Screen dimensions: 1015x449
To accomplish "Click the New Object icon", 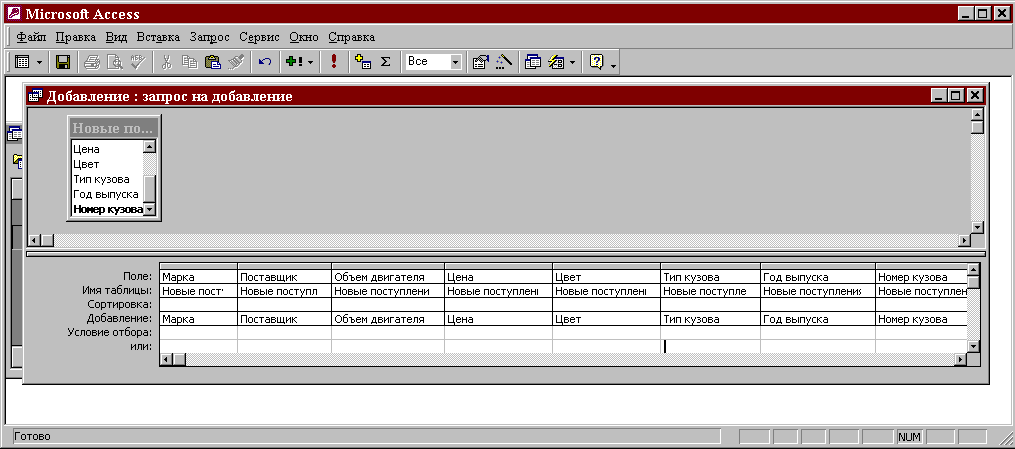I will pyautogui.click(x=556, y=62).
